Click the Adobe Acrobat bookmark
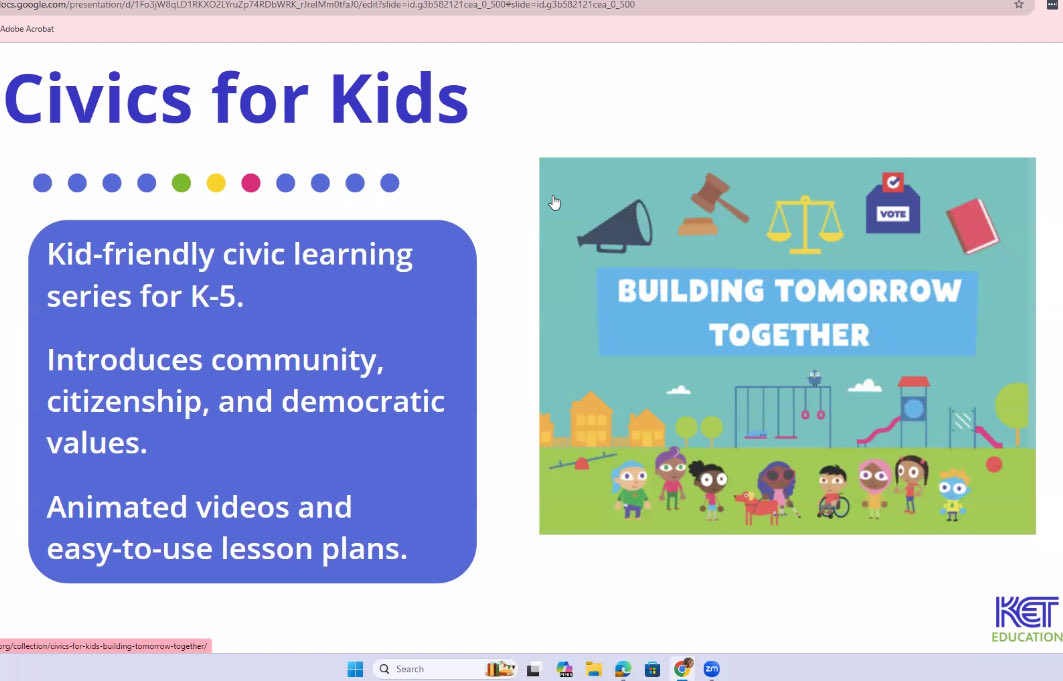Screen dimensions: 1063x681 pos(27,29)
